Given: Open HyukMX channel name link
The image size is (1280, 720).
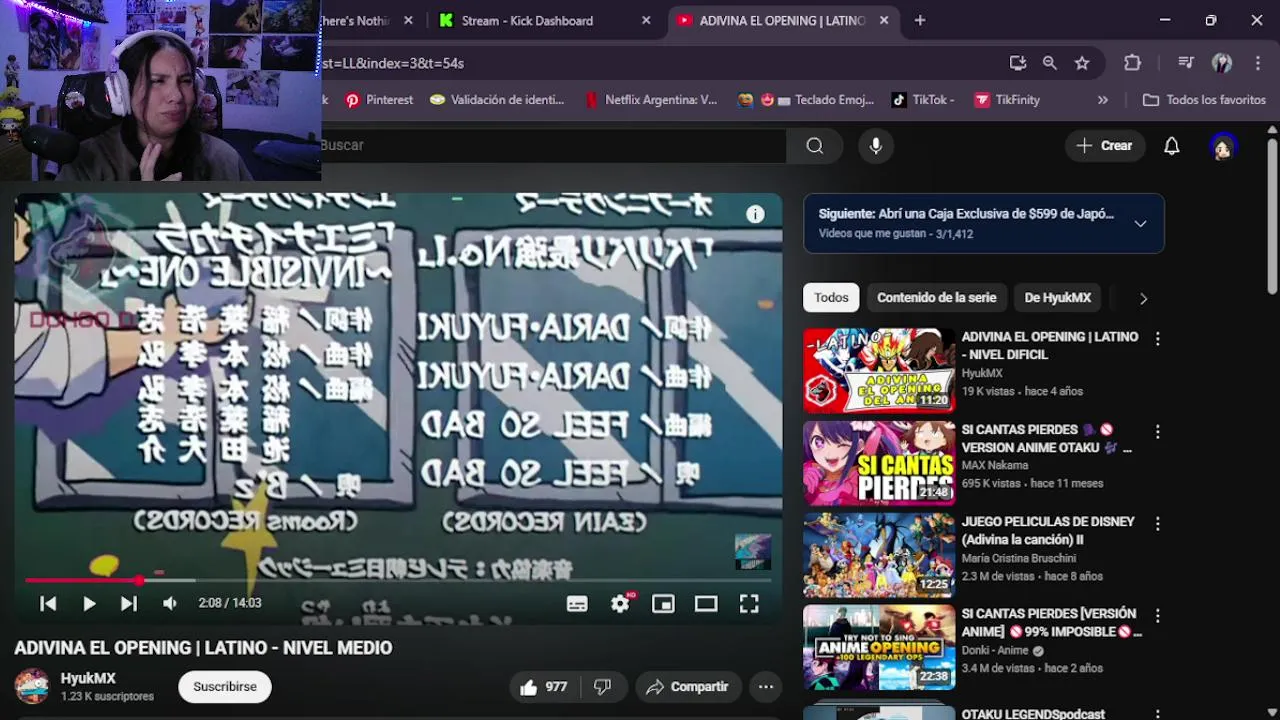Looking at the screenshot, I should point(88,678).
